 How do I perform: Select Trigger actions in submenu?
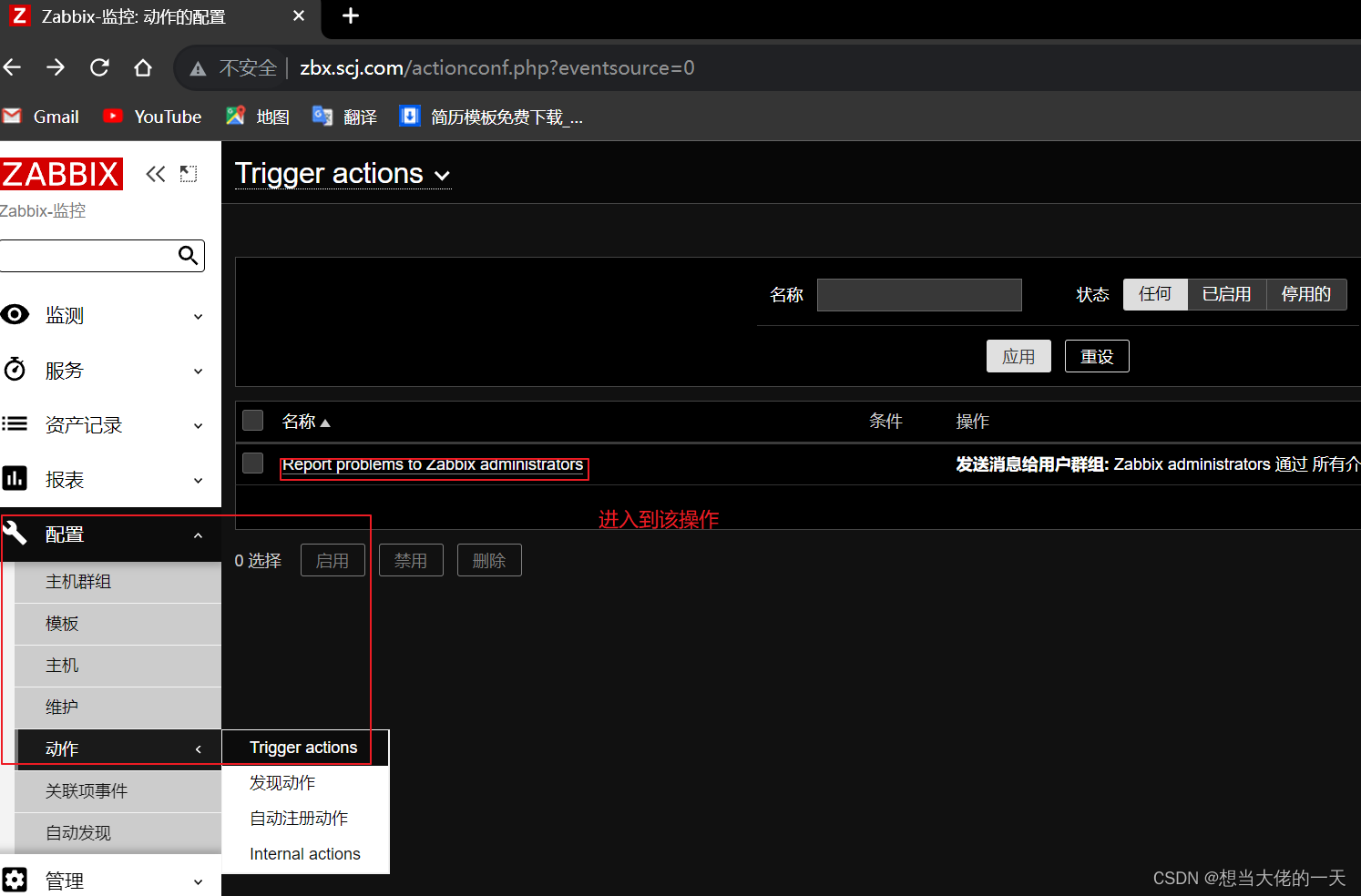pos(303,748)
